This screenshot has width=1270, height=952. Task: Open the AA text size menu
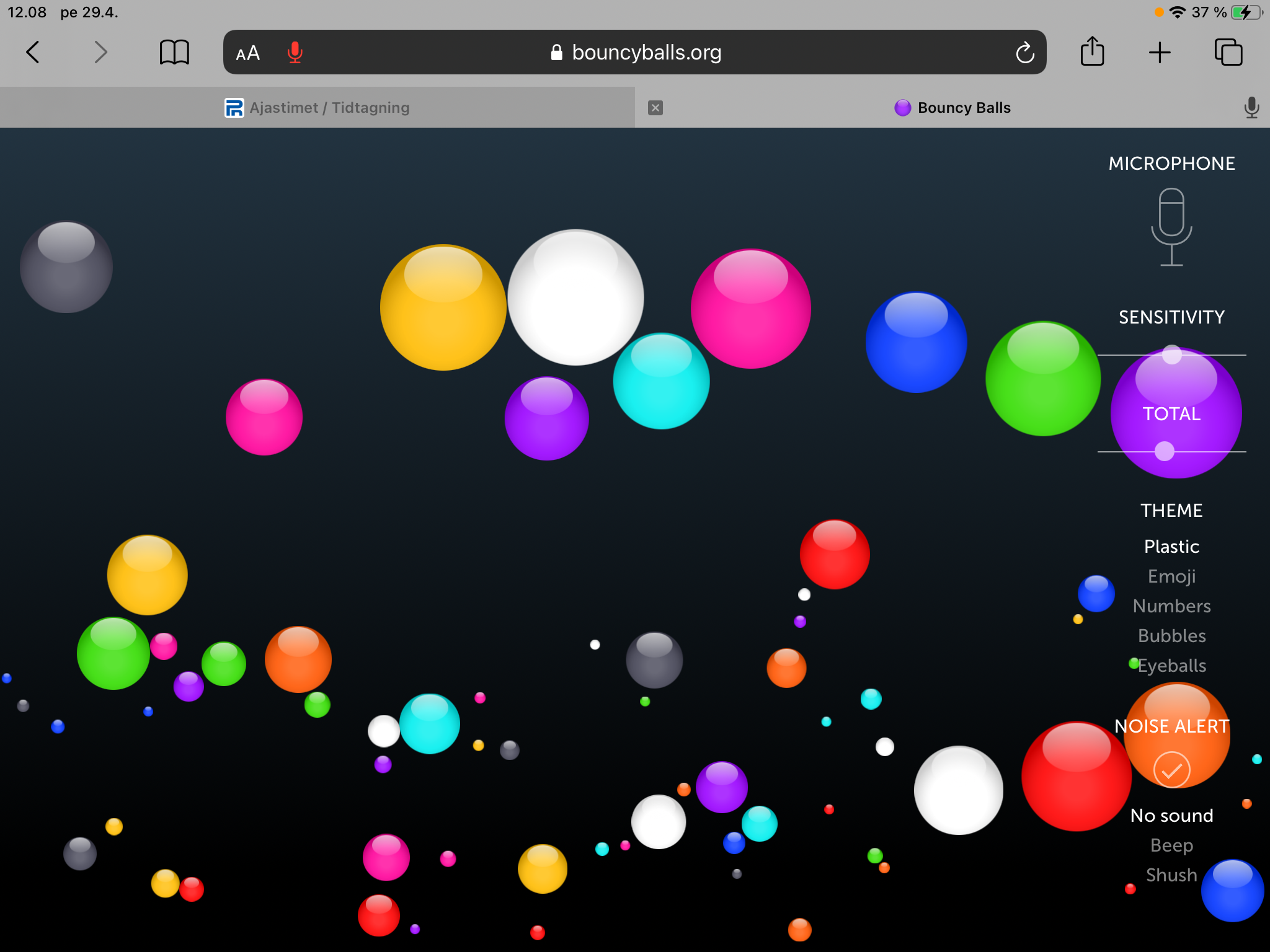(x=248, y=53)
